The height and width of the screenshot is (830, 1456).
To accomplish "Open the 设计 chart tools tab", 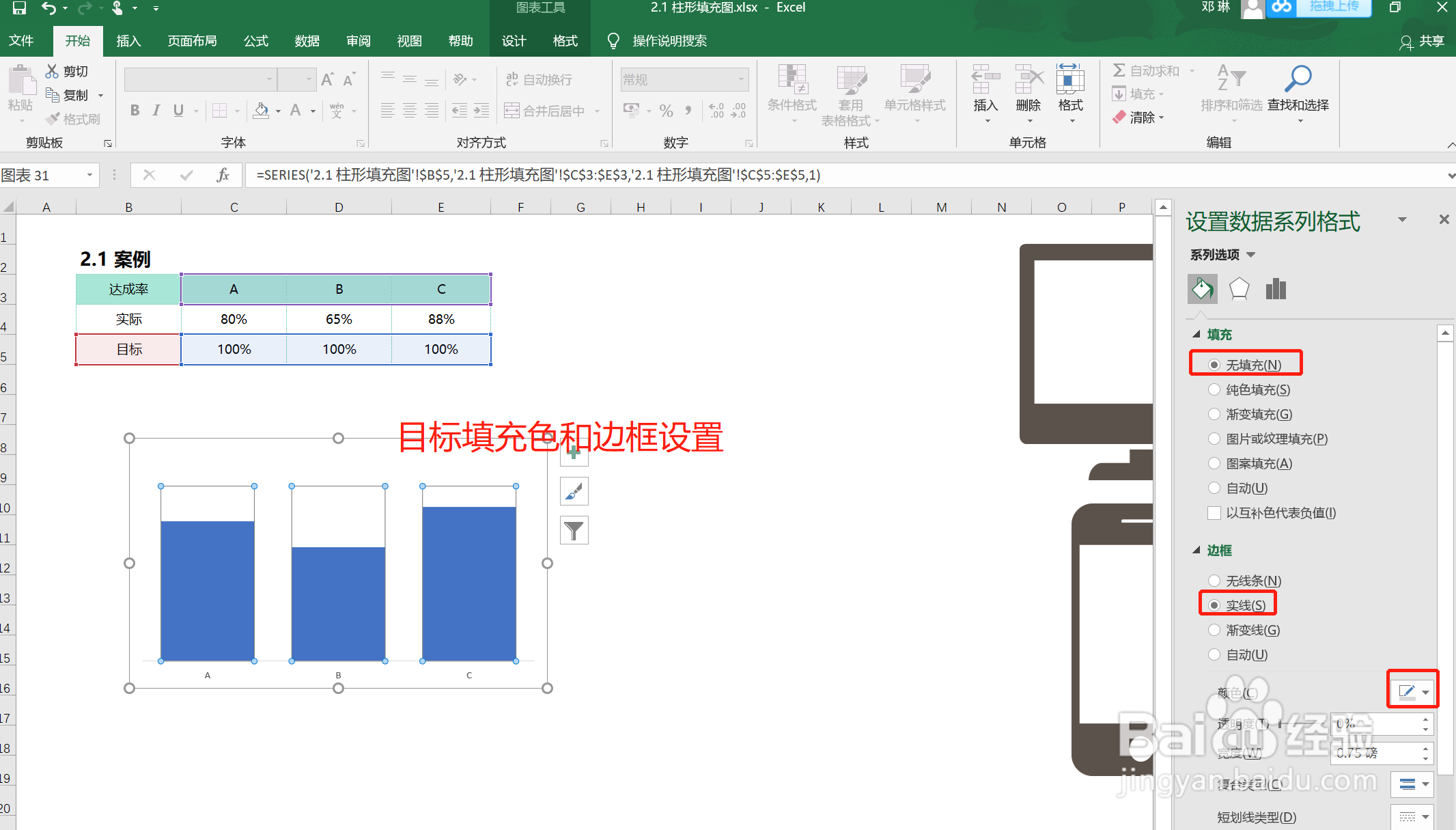I will coord(514,41).
